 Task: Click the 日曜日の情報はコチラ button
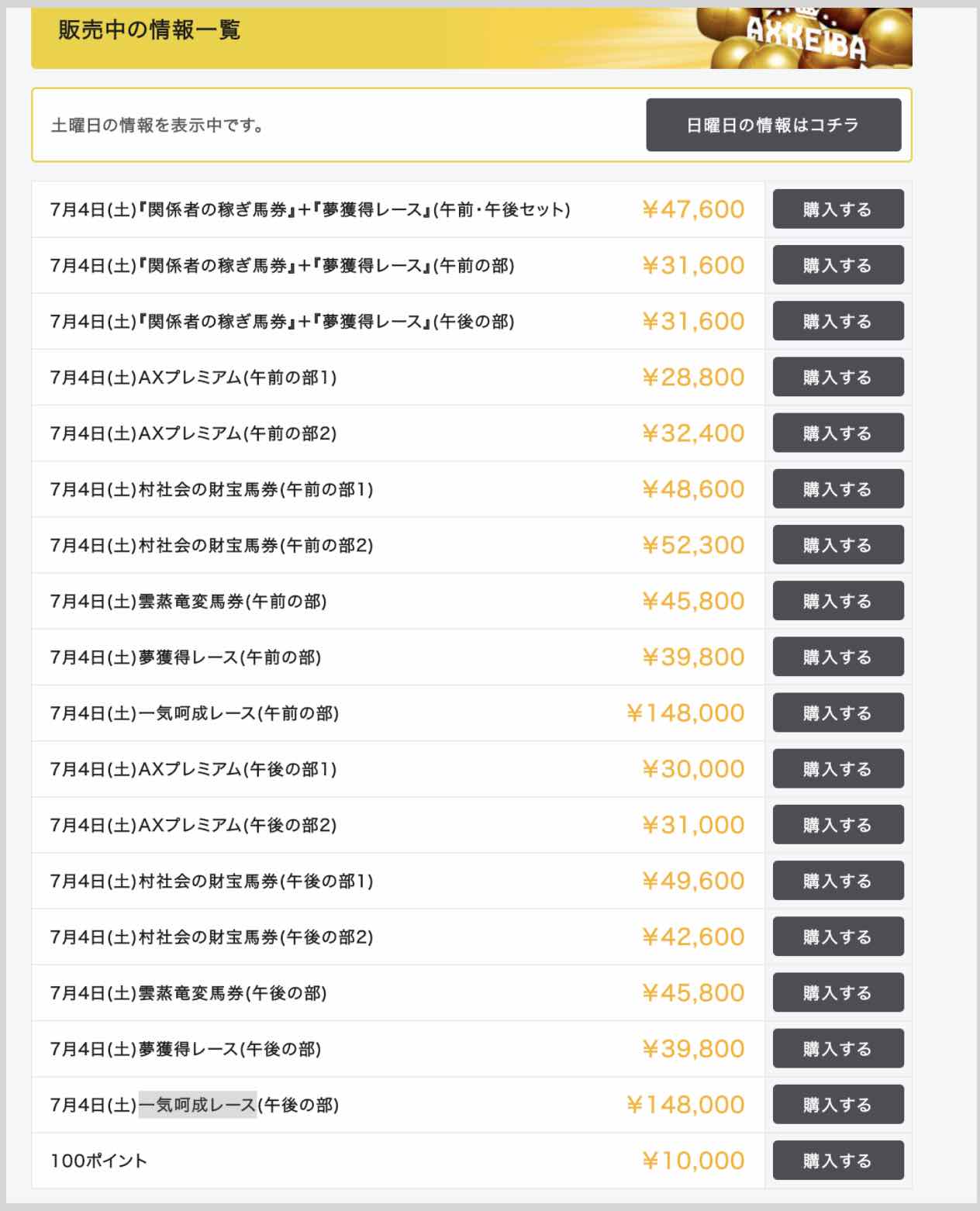pyautogui.click(x=773, y=125)
